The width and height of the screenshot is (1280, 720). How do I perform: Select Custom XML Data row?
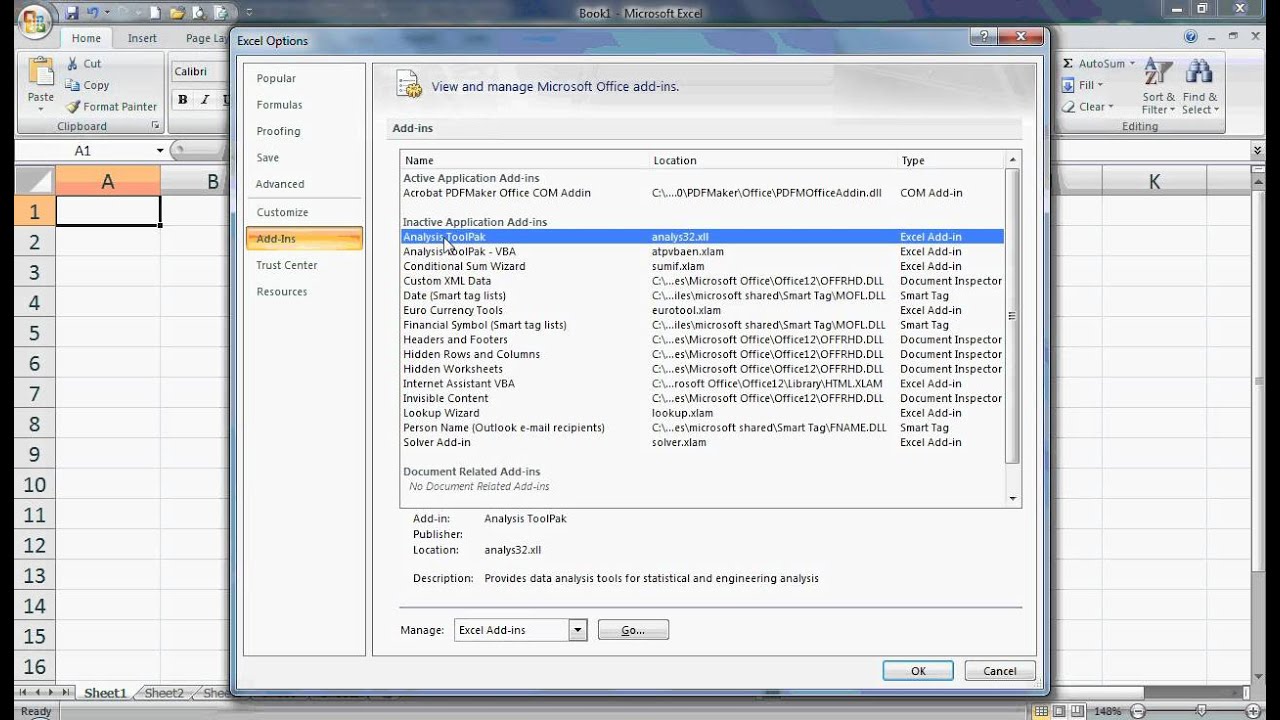[x=702, y=281]
